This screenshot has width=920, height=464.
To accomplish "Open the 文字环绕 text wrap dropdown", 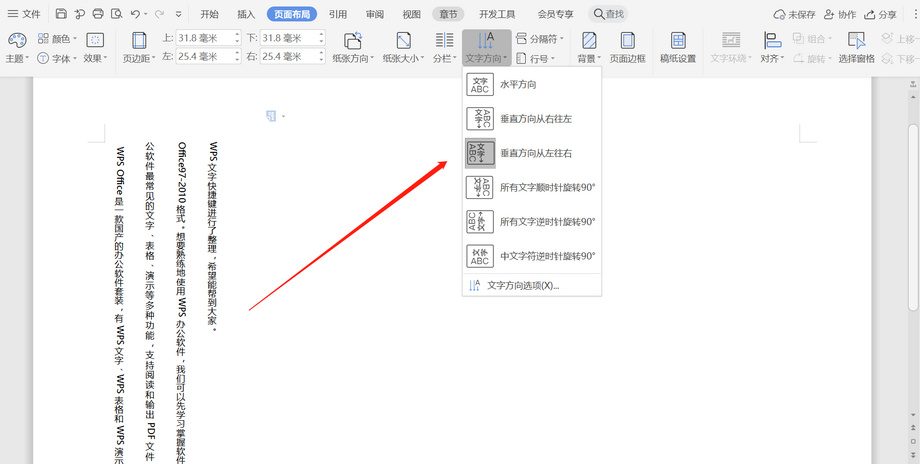I will click(x=731, y=48).
